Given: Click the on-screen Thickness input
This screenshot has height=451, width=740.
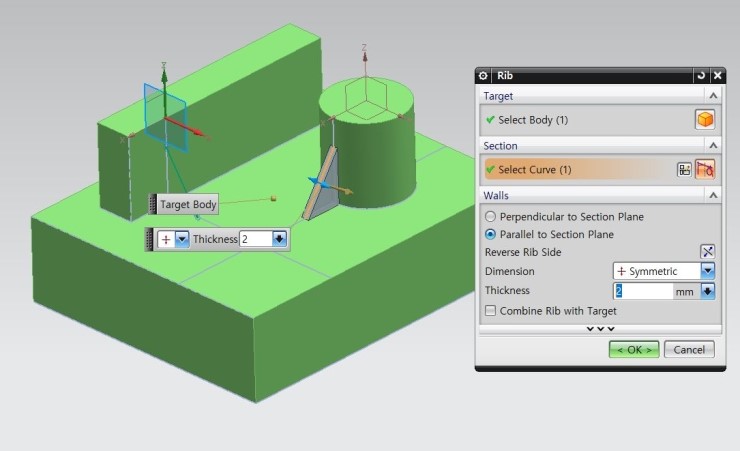Looking at the screenshot, I should coord(256,239).
